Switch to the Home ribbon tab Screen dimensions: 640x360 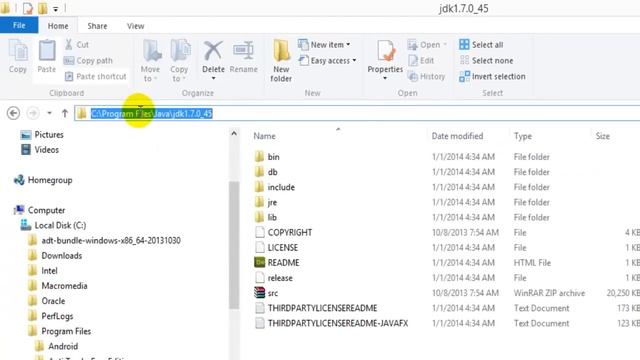58,26
